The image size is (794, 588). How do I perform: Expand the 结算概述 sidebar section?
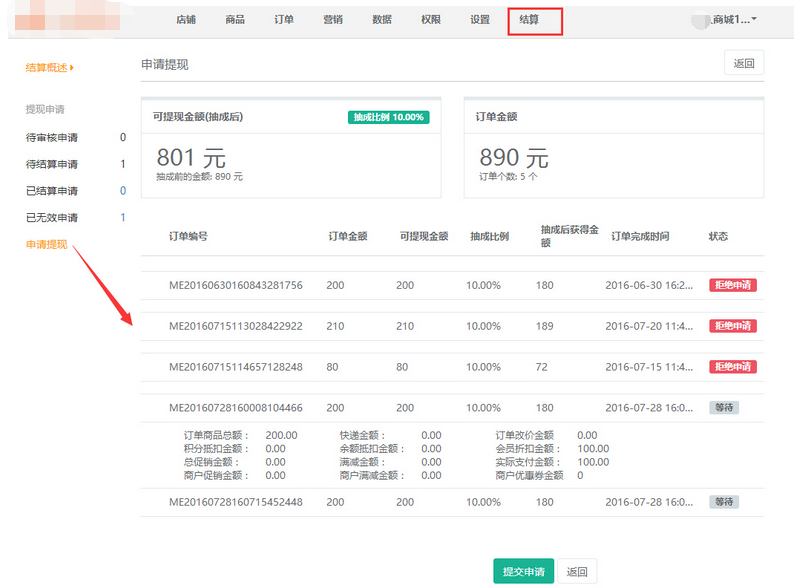coord(50,67)
